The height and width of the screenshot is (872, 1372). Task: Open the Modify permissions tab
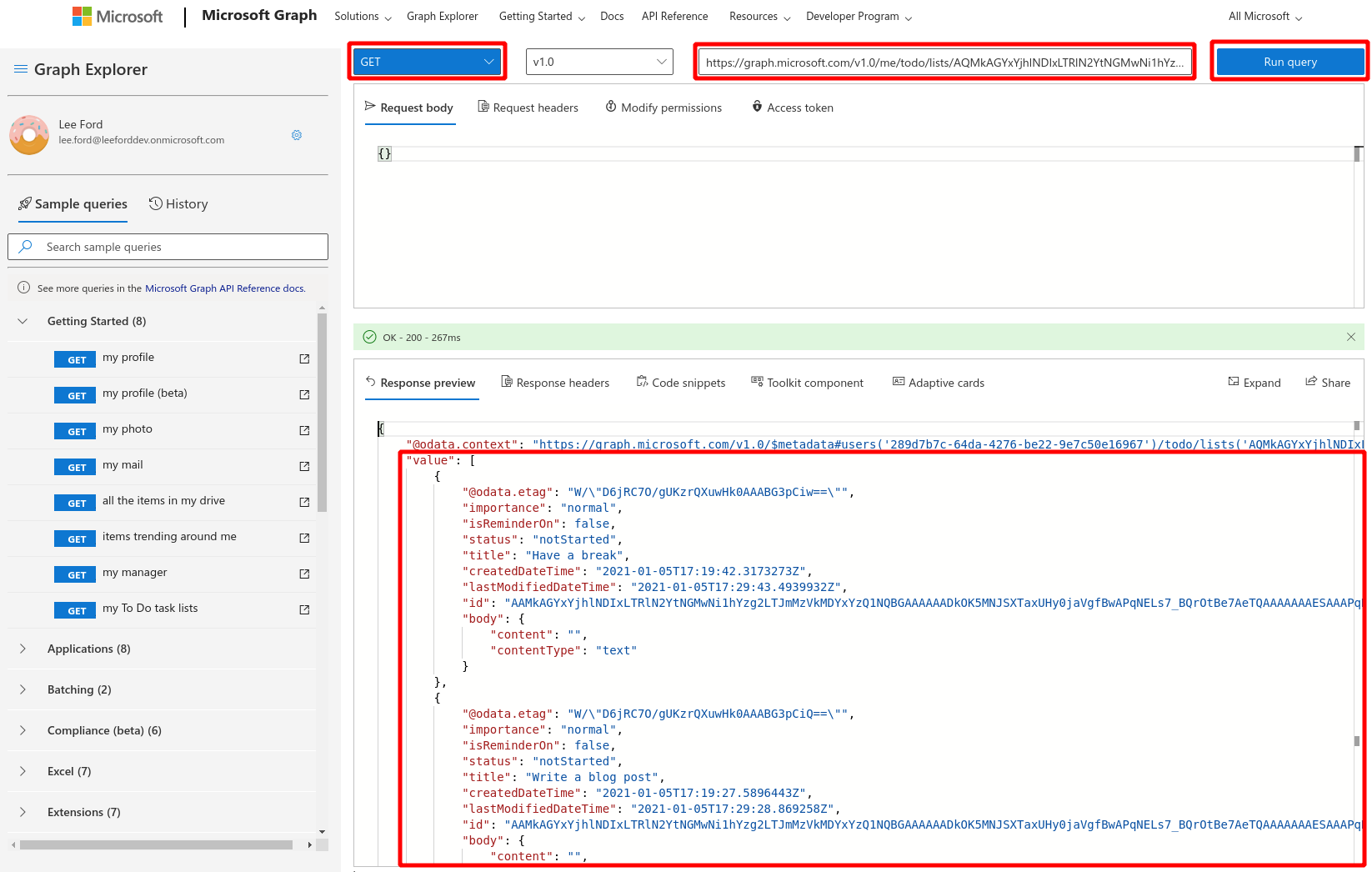[663, 108]
